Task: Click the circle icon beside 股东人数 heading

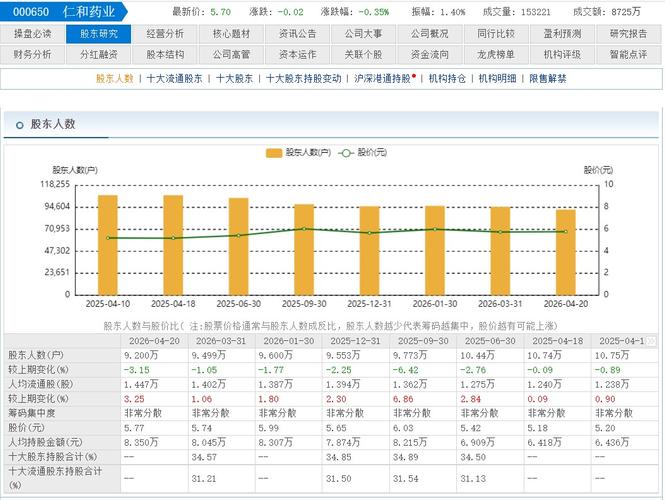Action: coord(19,125)
